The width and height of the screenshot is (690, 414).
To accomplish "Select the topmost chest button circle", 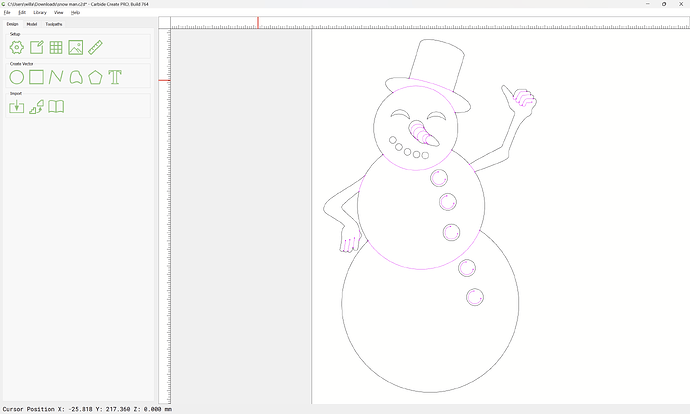I will pos(439,178).
